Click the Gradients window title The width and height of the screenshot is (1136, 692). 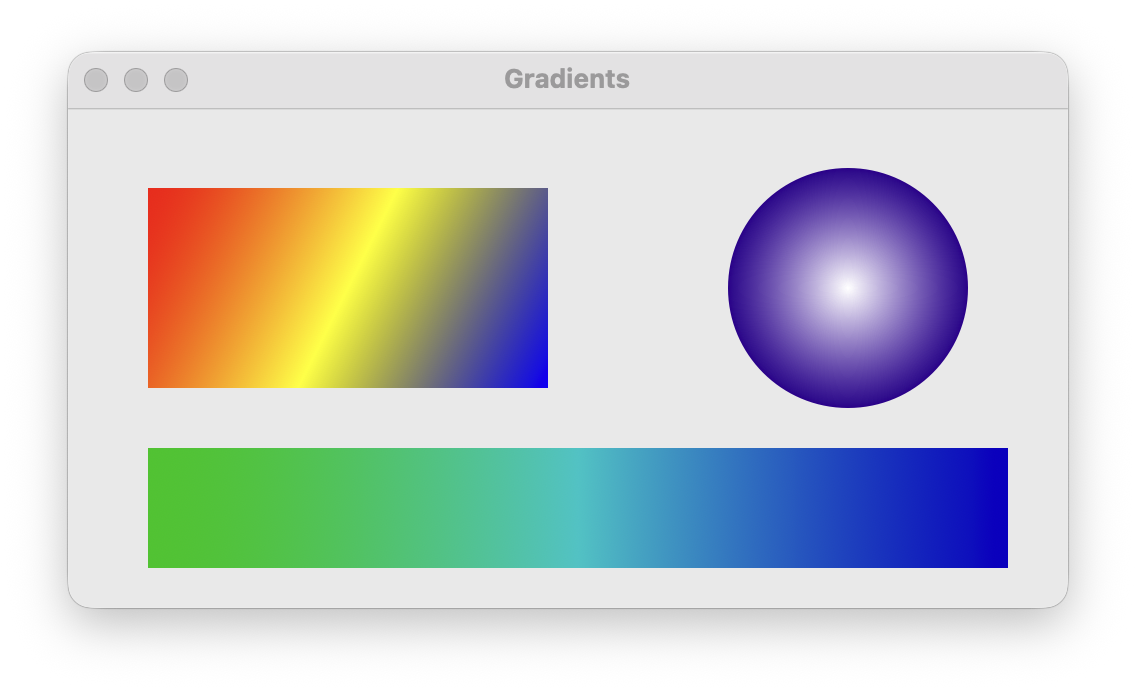[568, 79]
